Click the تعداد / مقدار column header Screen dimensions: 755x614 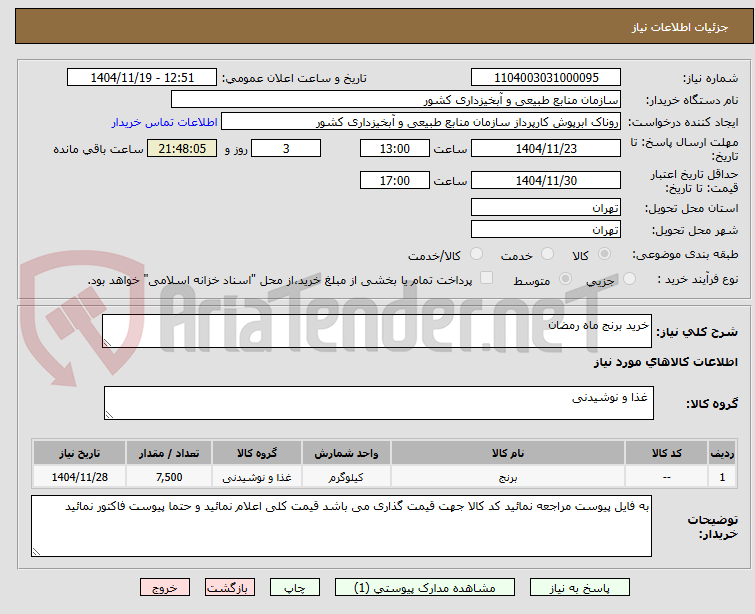click(169, 453)
